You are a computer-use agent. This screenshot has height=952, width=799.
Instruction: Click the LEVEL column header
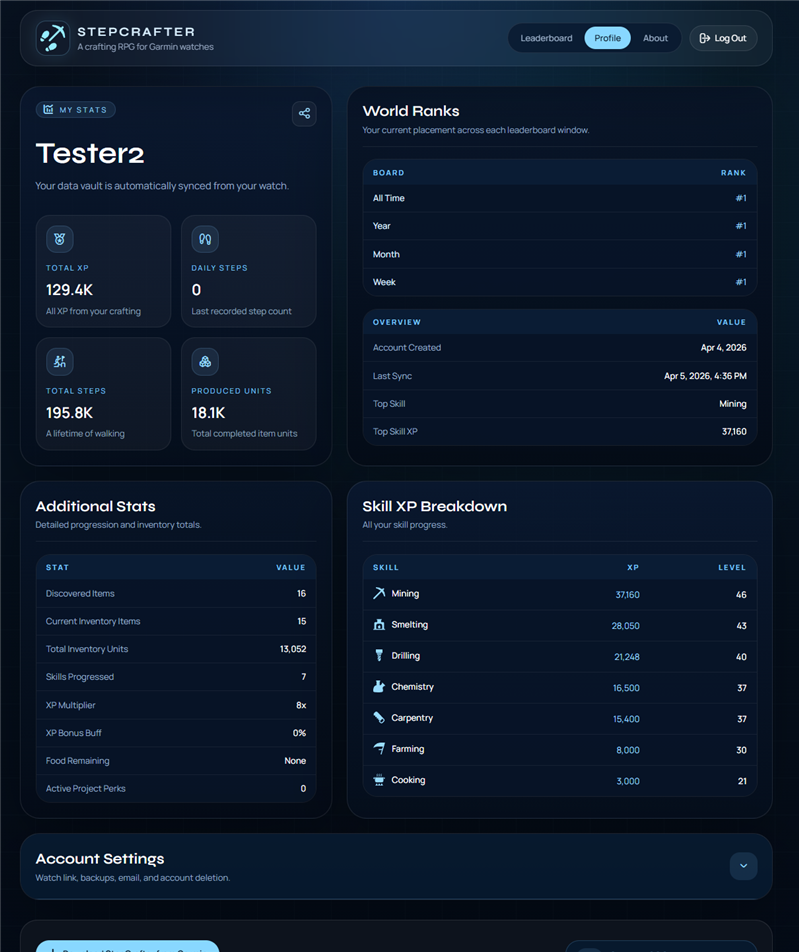click(x=732, y=568)
